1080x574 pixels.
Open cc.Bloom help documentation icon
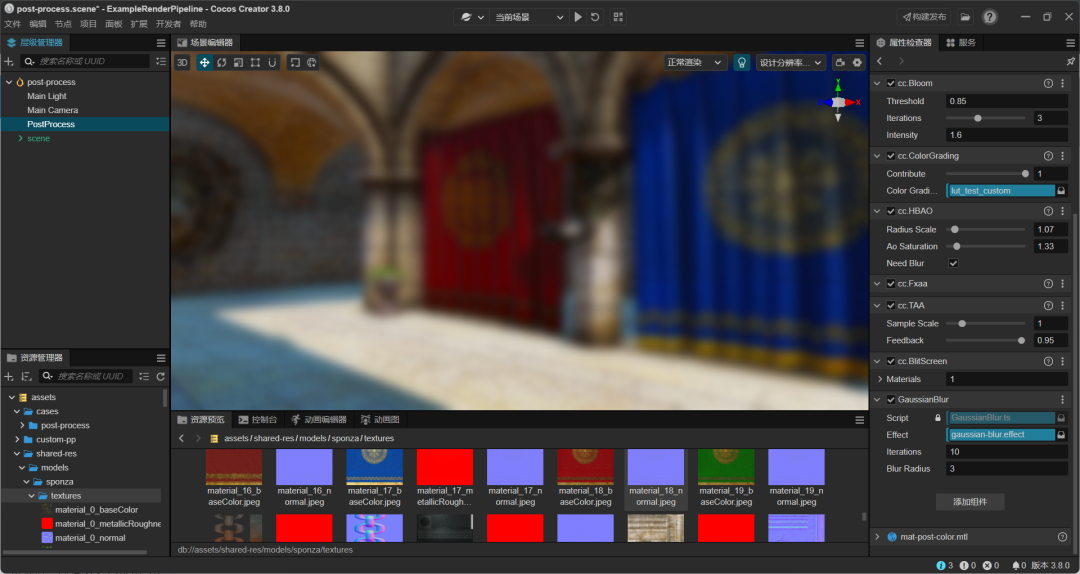click(x=1048, y=83)
